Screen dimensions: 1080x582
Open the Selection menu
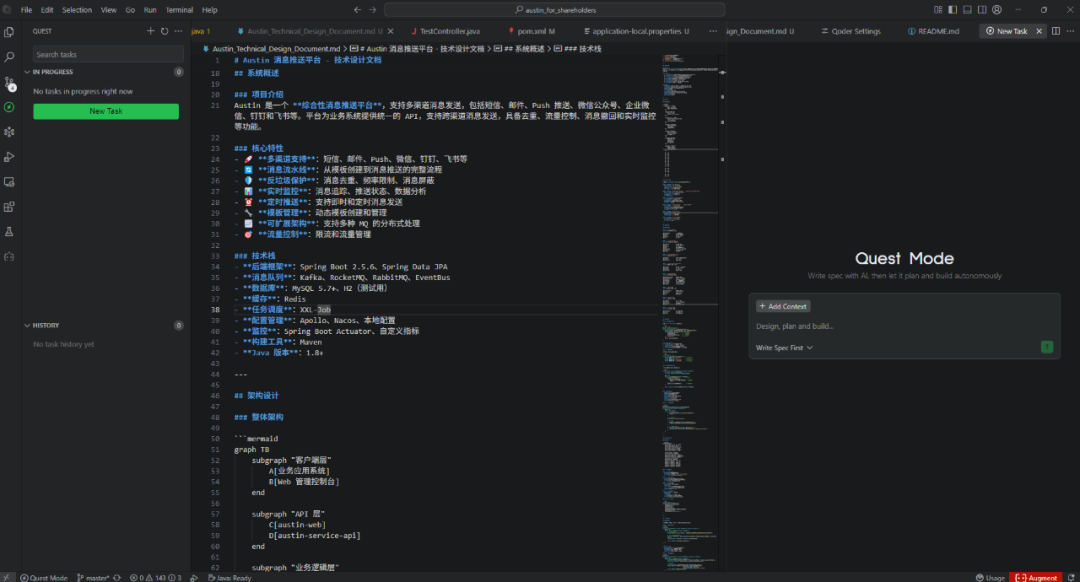[76, 10]
